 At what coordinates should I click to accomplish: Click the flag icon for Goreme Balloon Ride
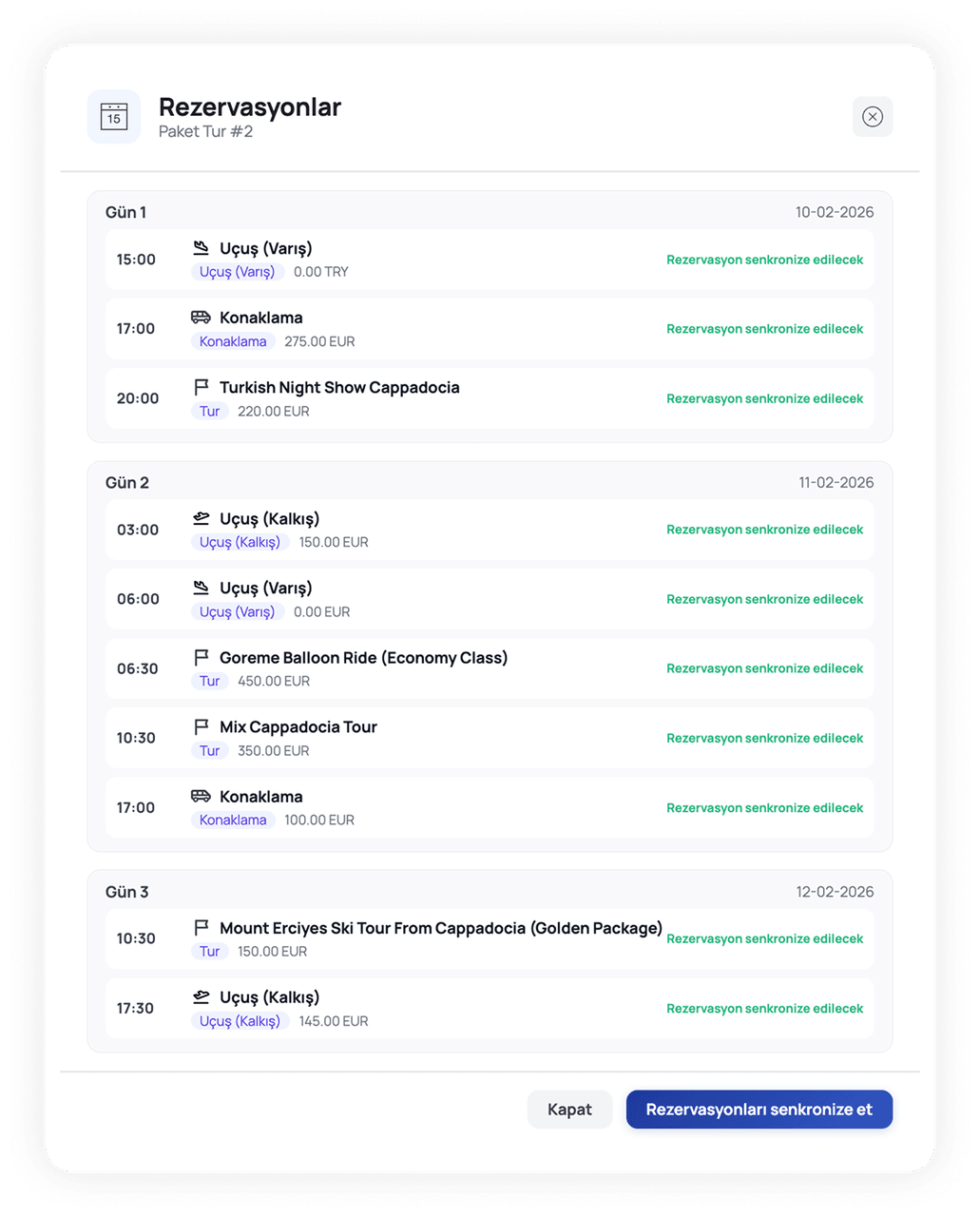pyautogui.click(x=201, y=657)
